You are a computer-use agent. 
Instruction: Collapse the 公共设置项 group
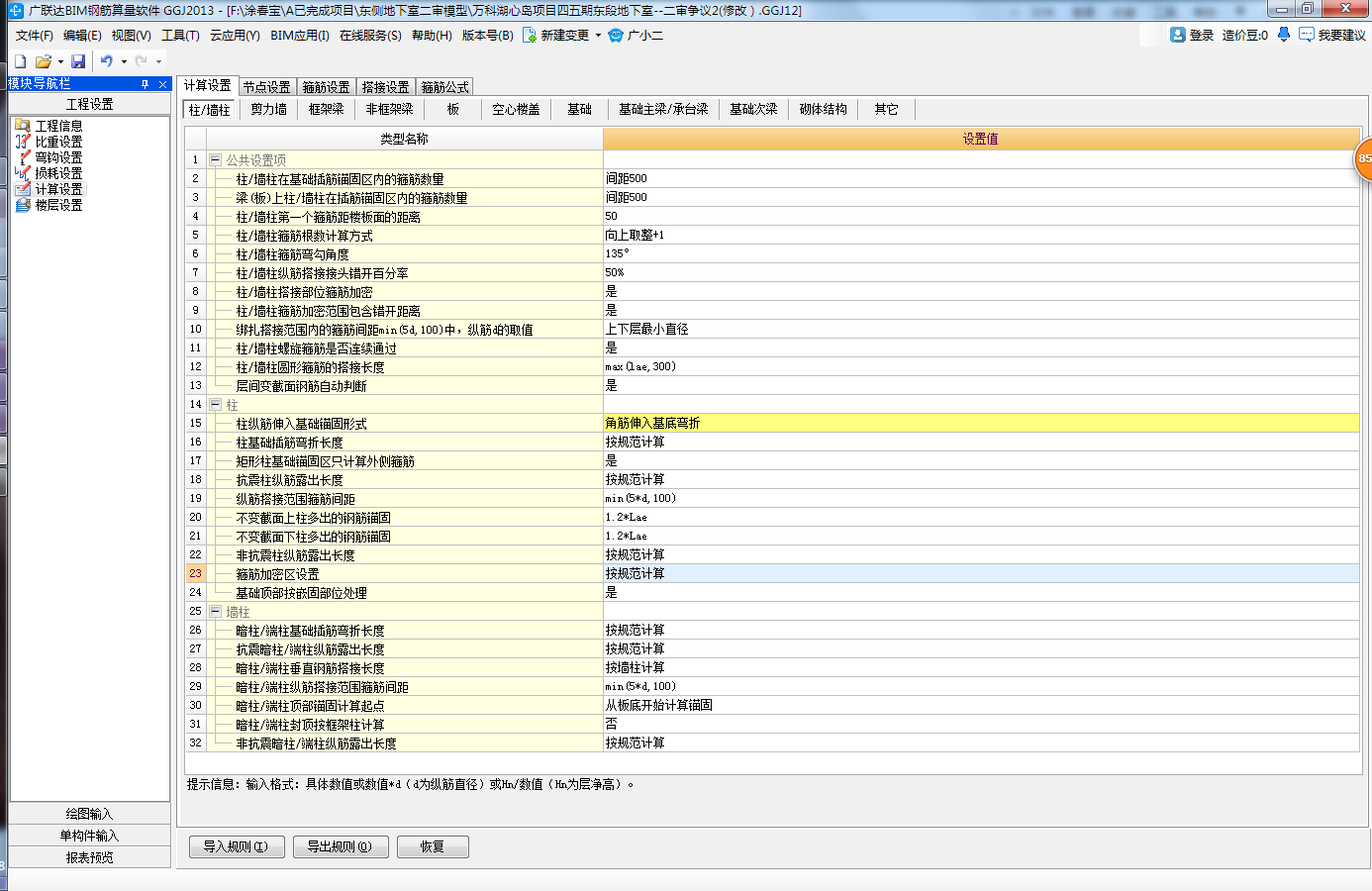coord(215,159)
